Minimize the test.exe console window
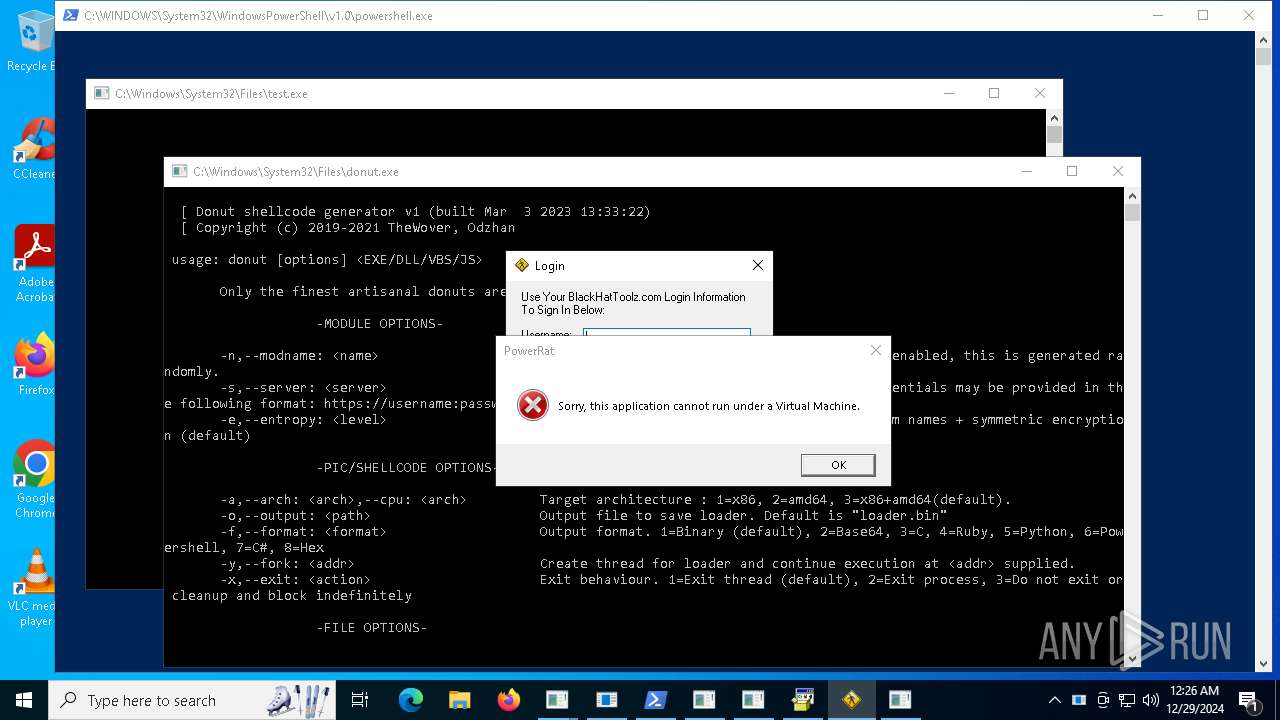 [948, 93]
